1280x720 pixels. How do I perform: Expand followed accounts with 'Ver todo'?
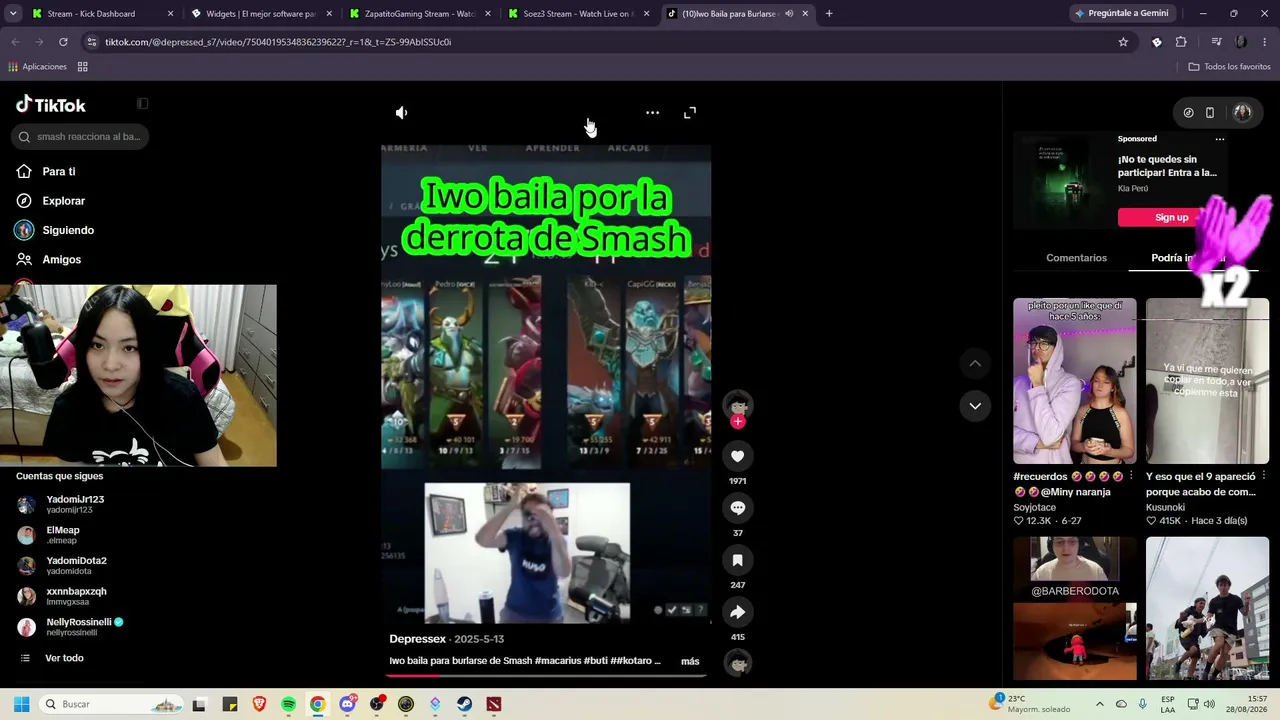point(64,658)
